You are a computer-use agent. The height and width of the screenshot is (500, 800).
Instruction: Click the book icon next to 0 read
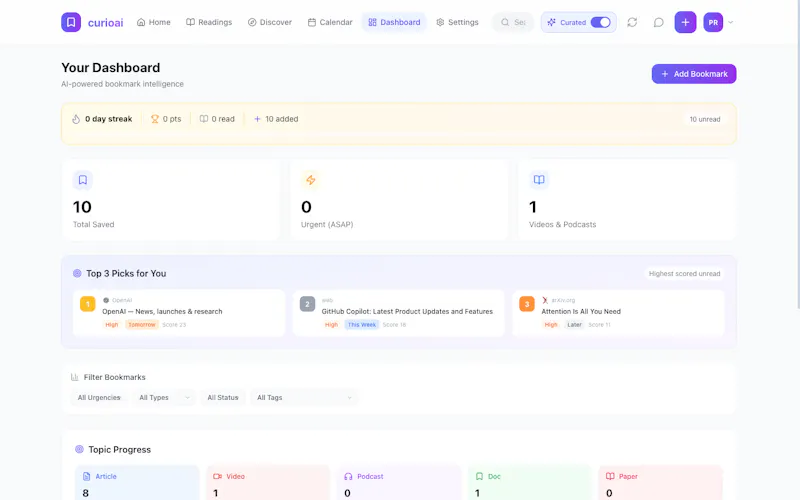point(204,119)
